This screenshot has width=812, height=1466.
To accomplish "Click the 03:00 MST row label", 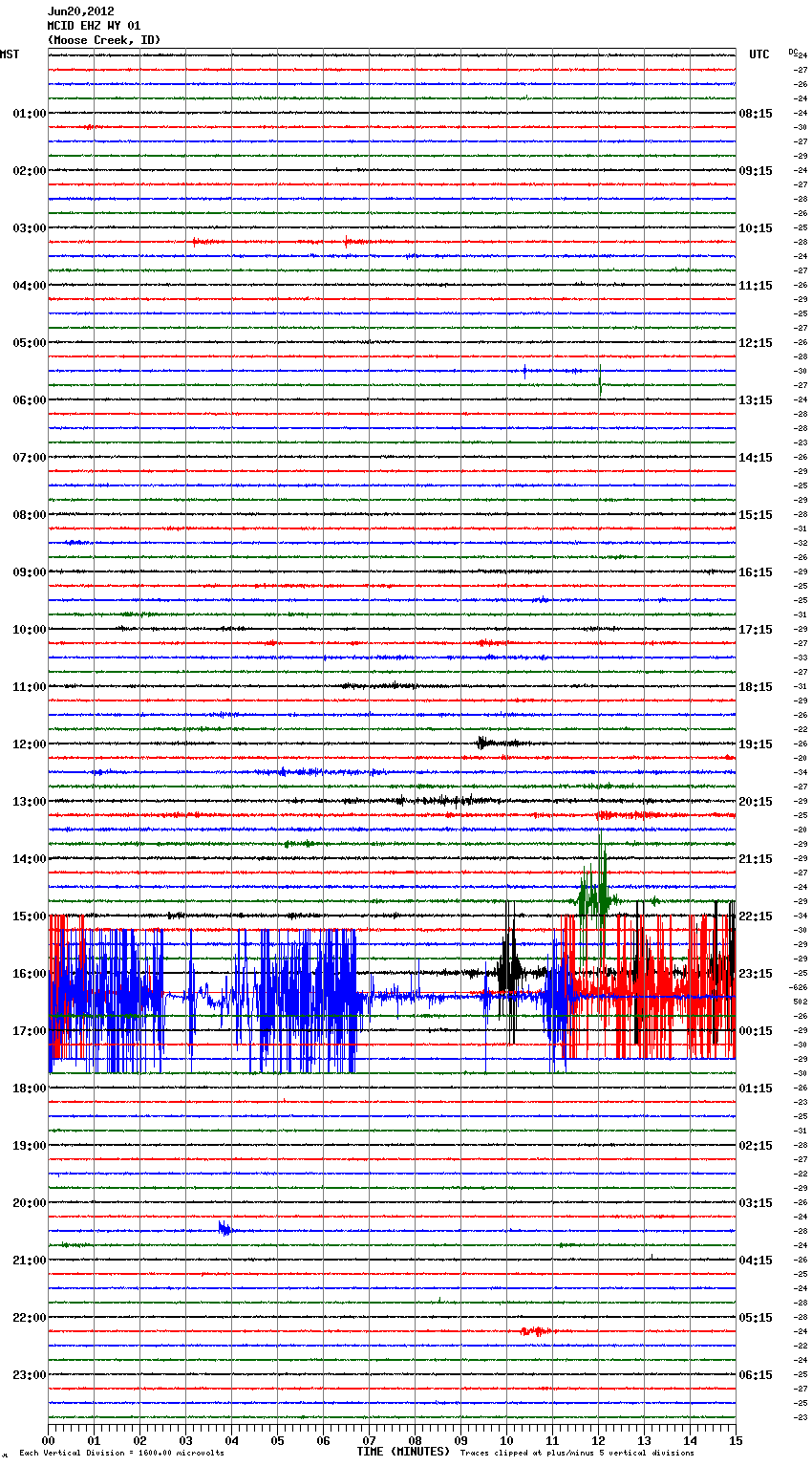I will 30,228.
